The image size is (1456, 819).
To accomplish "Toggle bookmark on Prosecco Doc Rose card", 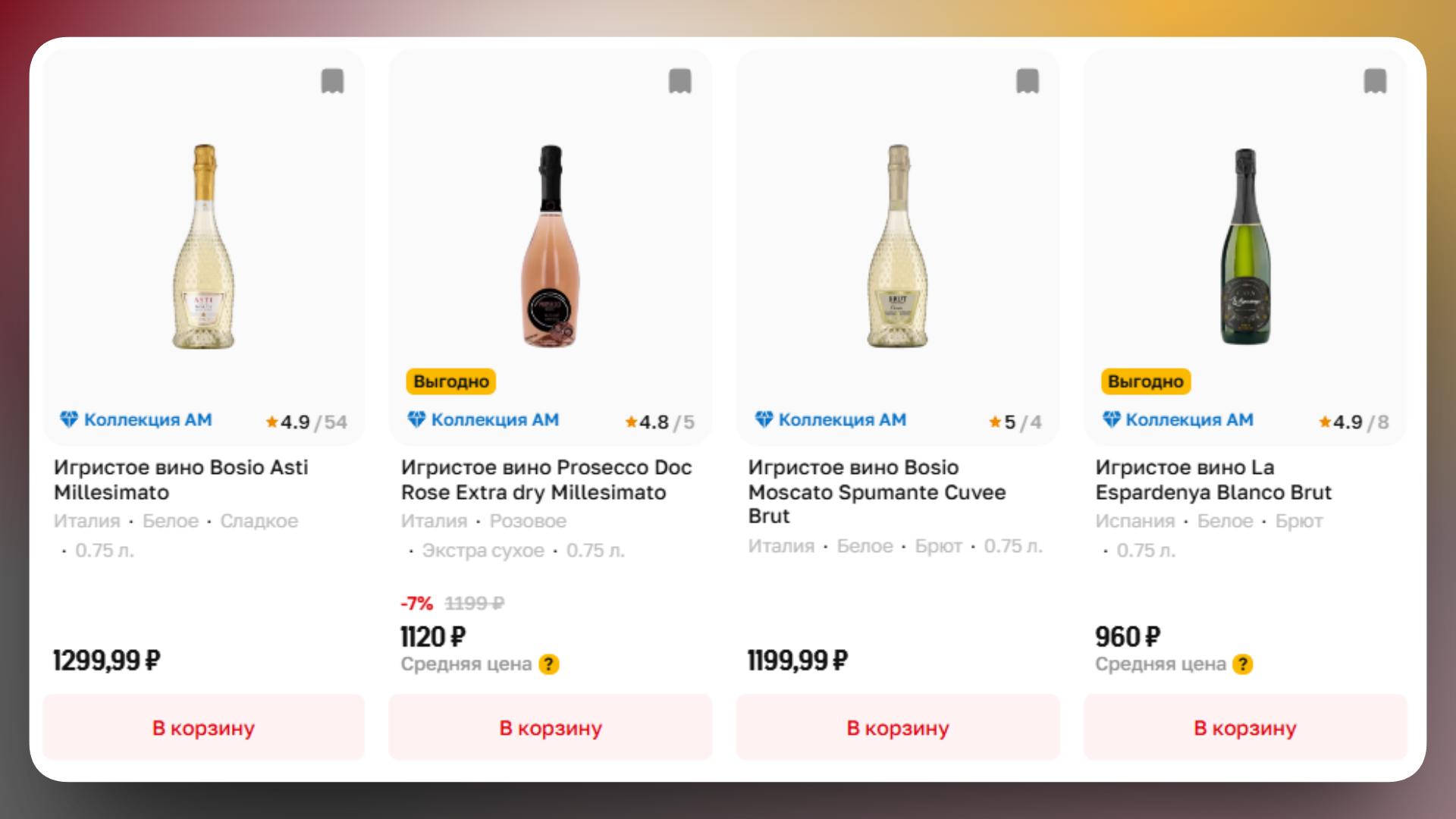I will point(679,81).
